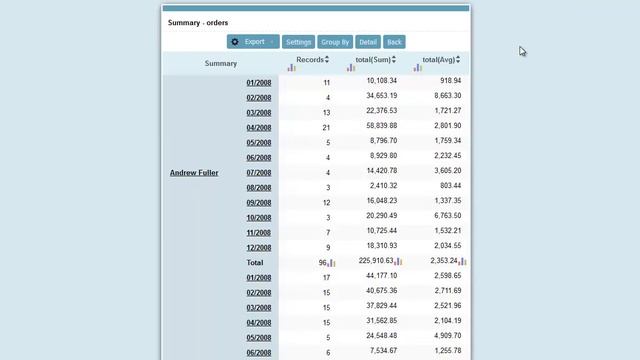Click the Group By button
Viewport: 640px width, 360px height.
(x=335, y=42)
